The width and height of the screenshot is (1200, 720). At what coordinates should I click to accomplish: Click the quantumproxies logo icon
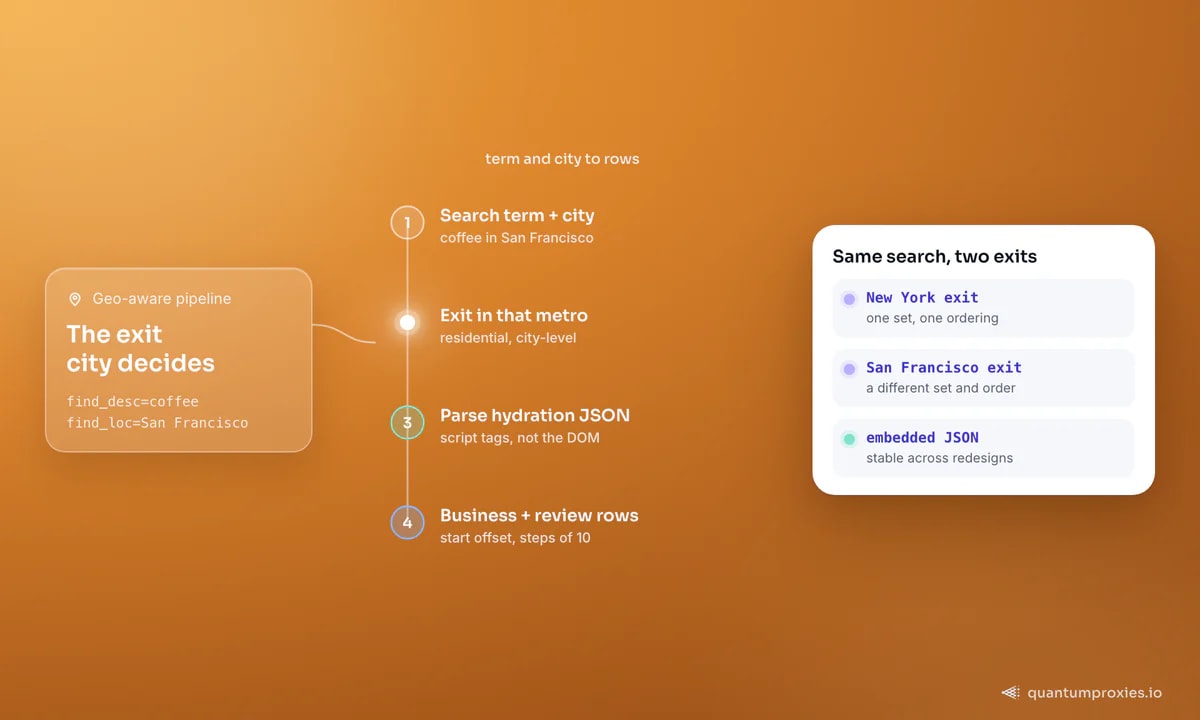(1010, 692)
